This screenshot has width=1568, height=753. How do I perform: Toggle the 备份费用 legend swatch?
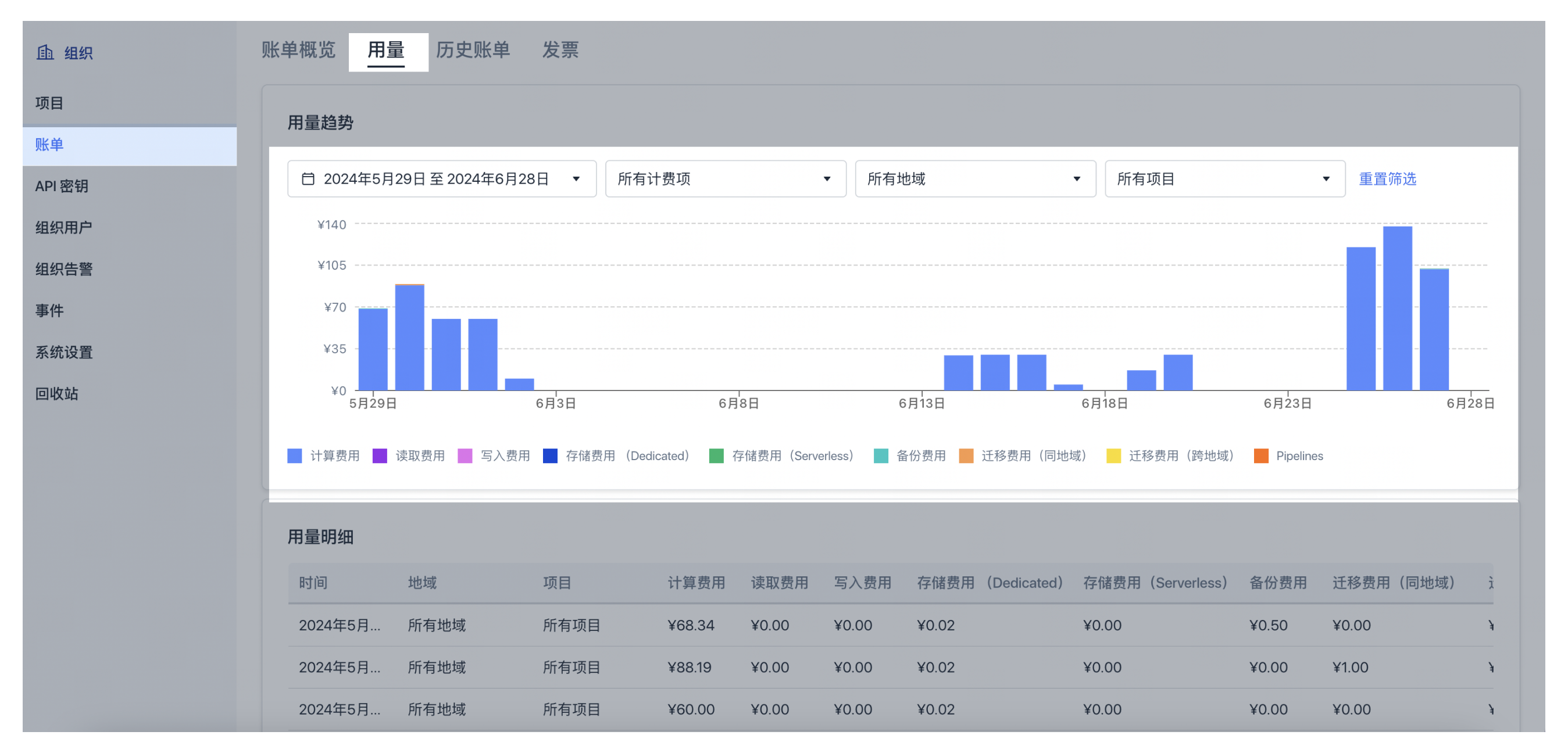tap(881, 456)
